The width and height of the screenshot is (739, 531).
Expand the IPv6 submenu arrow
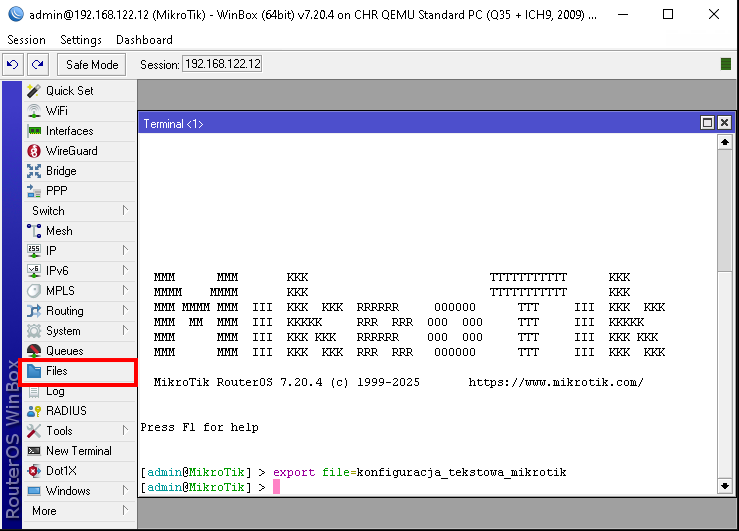125,270
